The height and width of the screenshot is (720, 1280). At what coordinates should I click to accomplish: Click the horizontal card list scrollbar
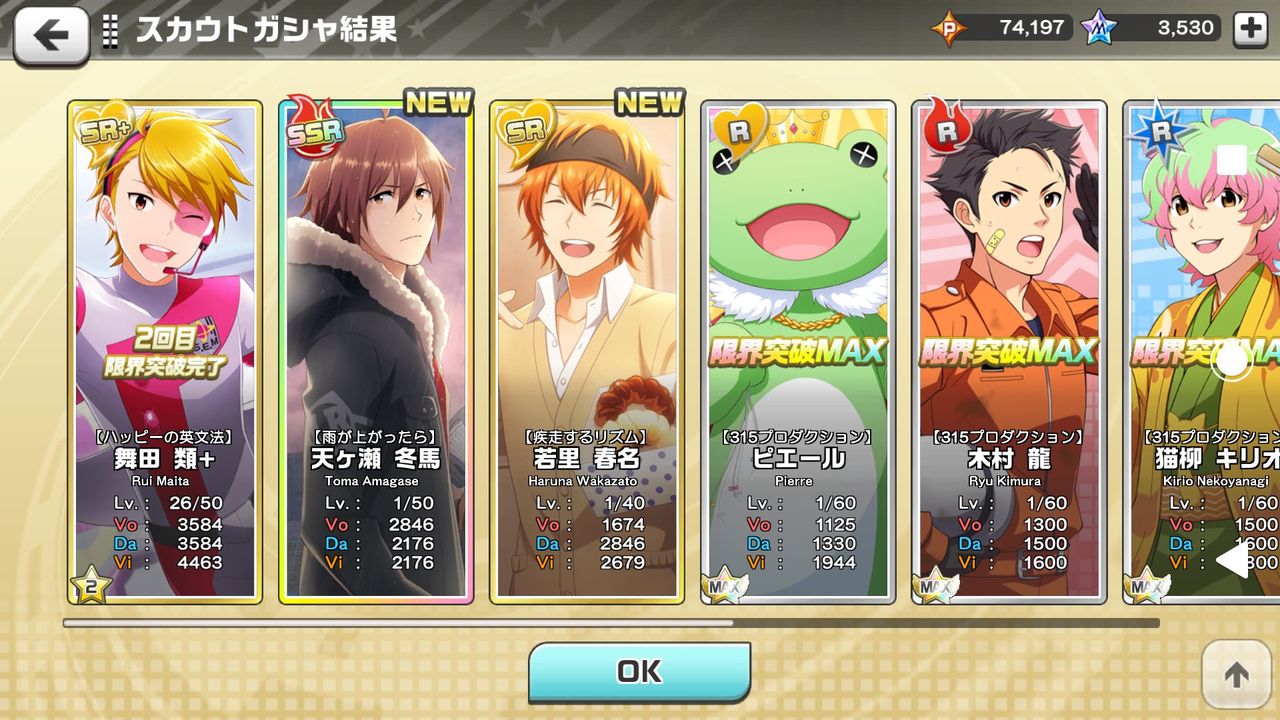pyautogui.click(x=610, y=623)
